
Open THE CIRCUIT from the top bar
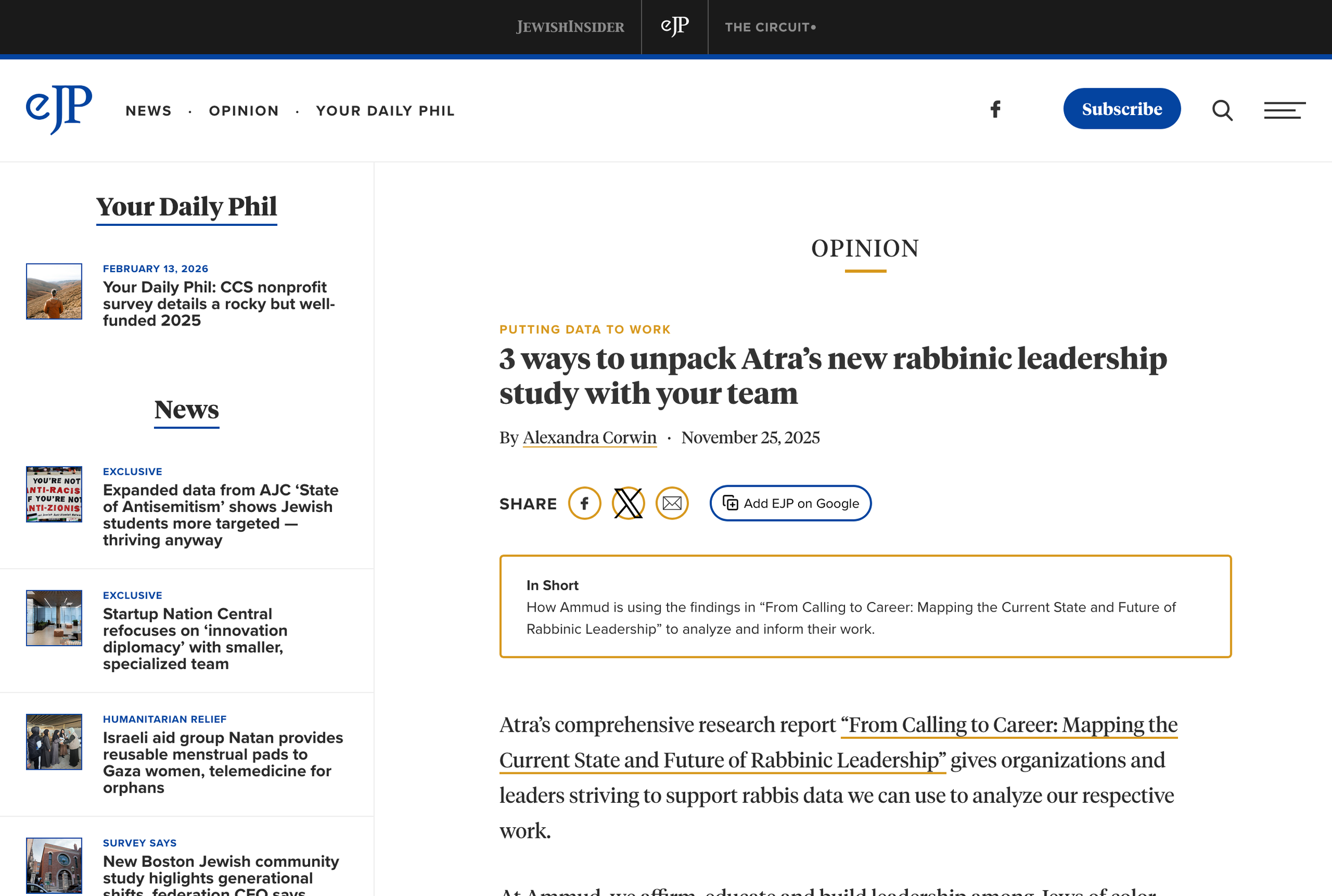770,26
